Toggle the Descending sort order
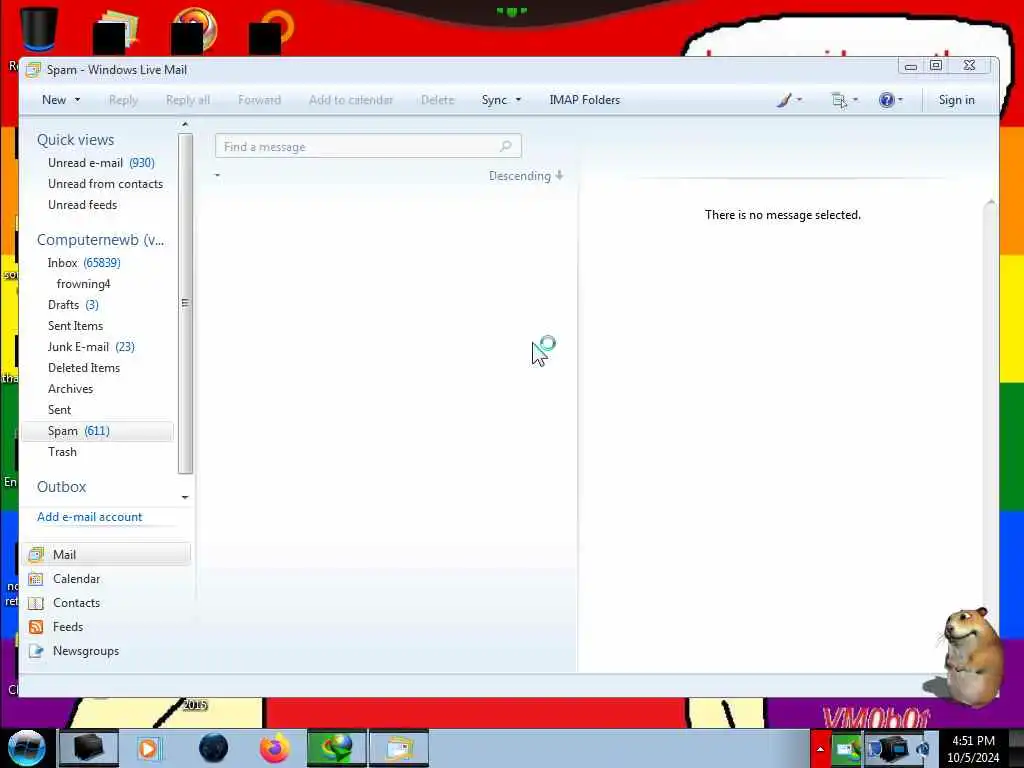This screenshot has height=768, width=1024. pyautogui.click(x=526, y=176)
